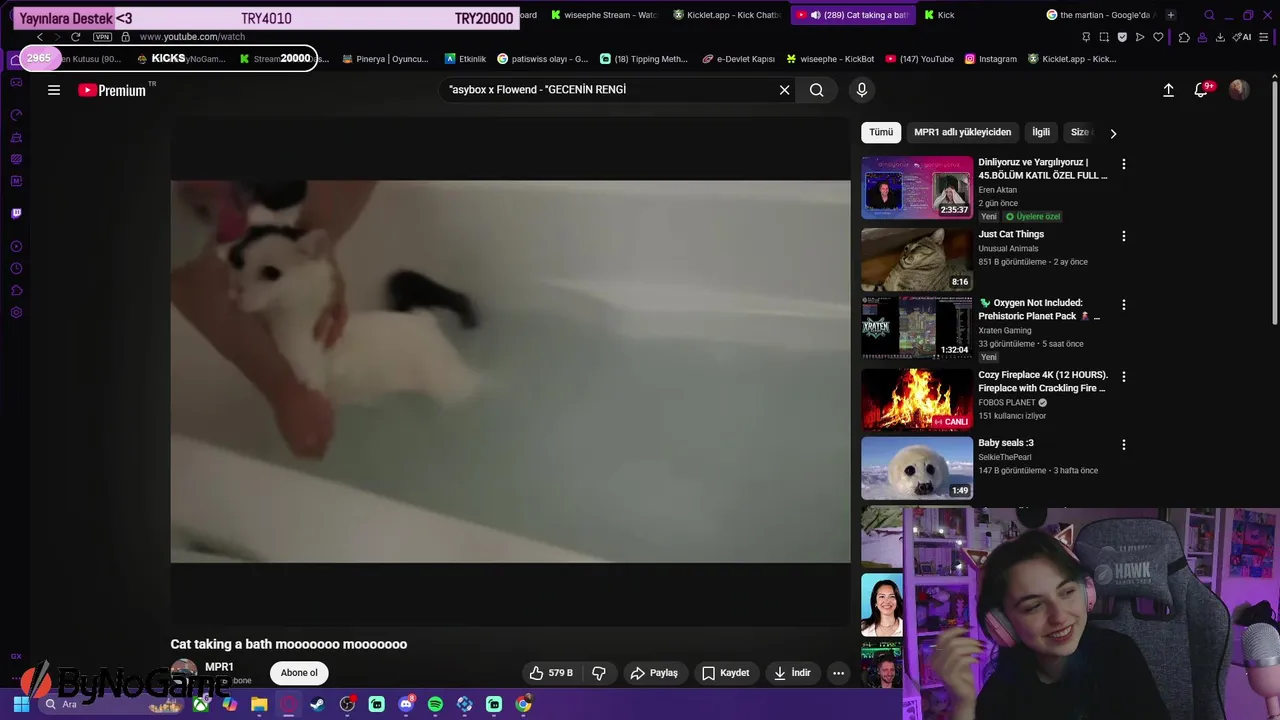Open the (147) YouTube bookmark

(919, 59)
